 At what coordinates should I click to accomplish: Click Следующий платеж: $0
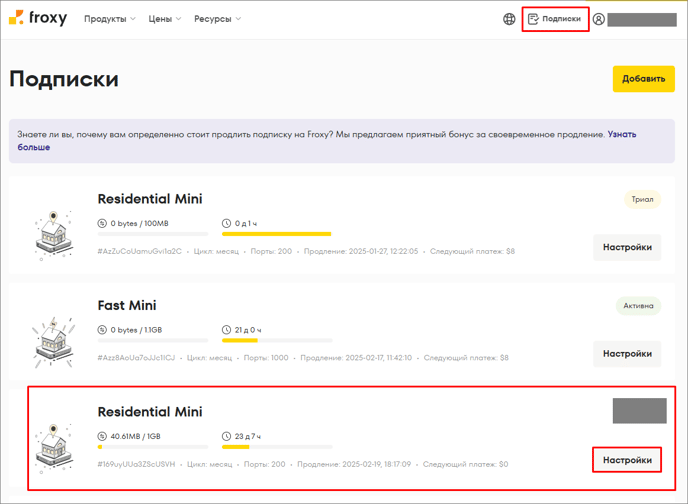pos(466,464)
